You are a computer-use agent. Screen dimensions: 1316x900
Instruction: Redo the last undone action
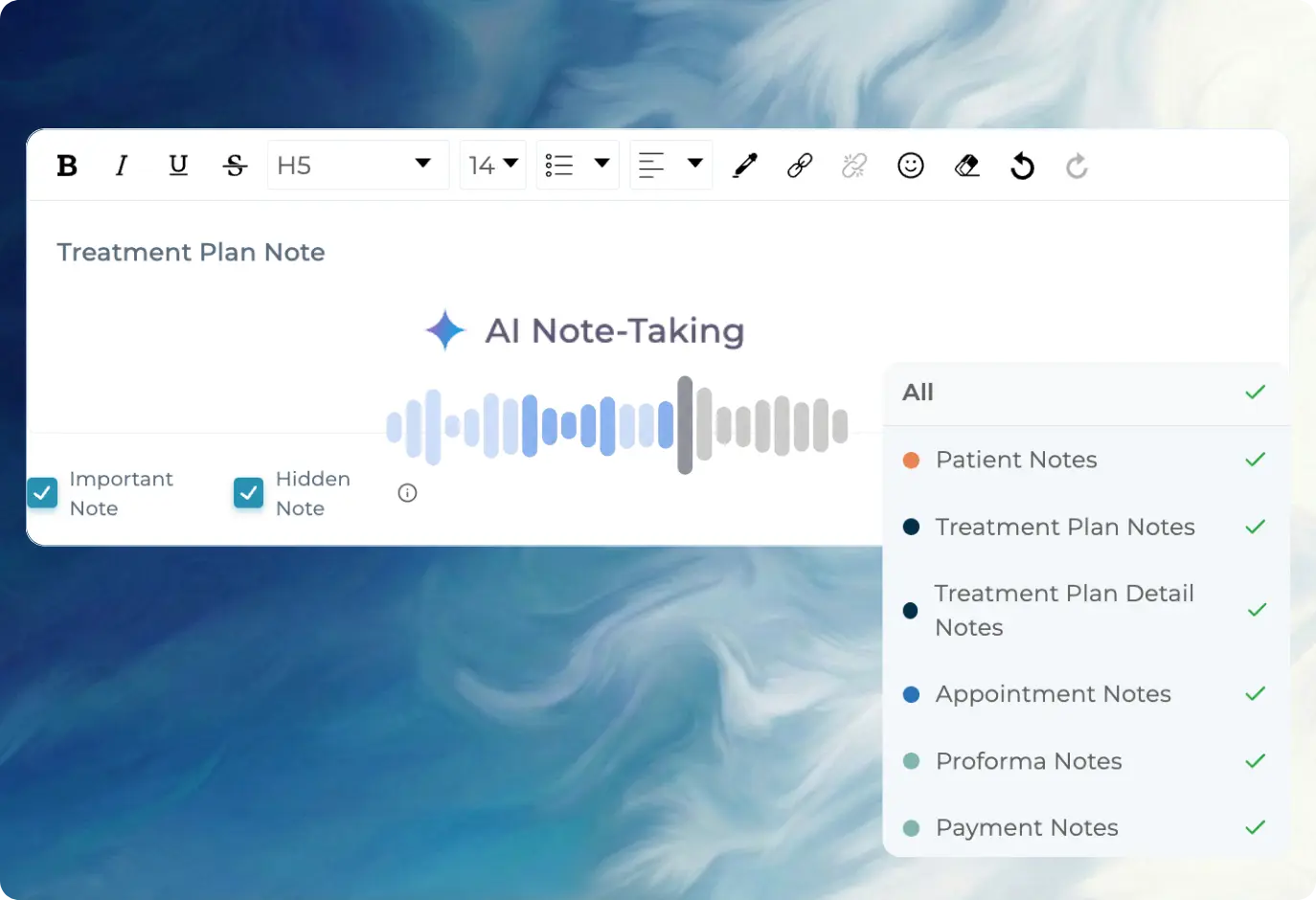click(1077, 165)
